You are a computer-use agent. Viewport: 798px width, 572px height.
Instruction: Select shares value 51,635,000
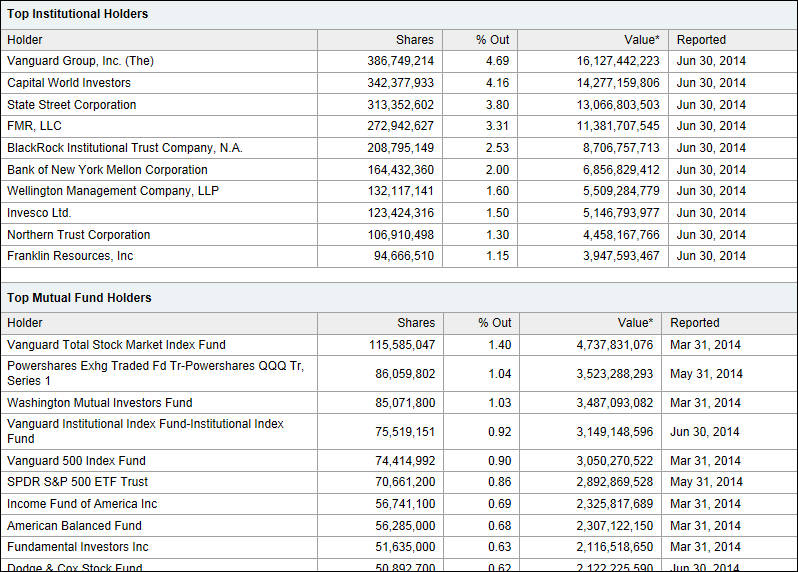(x=405, y=547)
